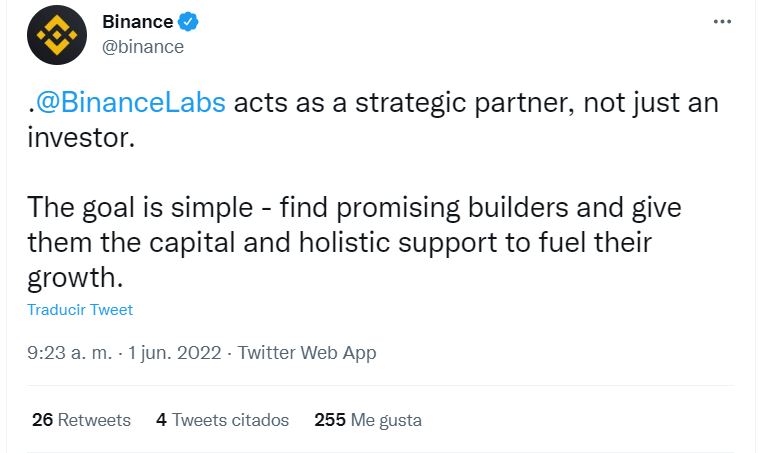This screenshot has width=762, height=453.
Task: Open the Binance profile avatar logo
Action: click(x=57, y=35)
